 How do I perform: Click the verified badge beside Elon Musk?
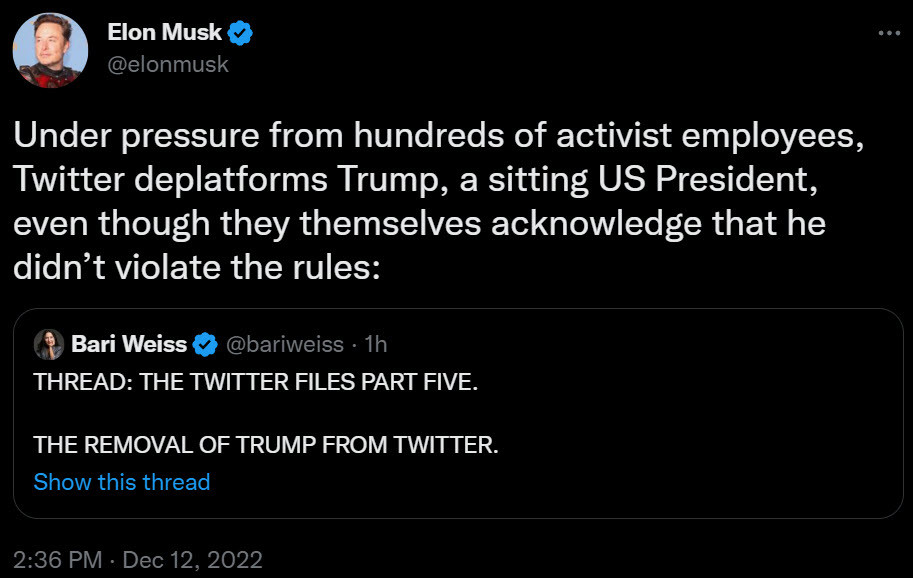point(241,35)
